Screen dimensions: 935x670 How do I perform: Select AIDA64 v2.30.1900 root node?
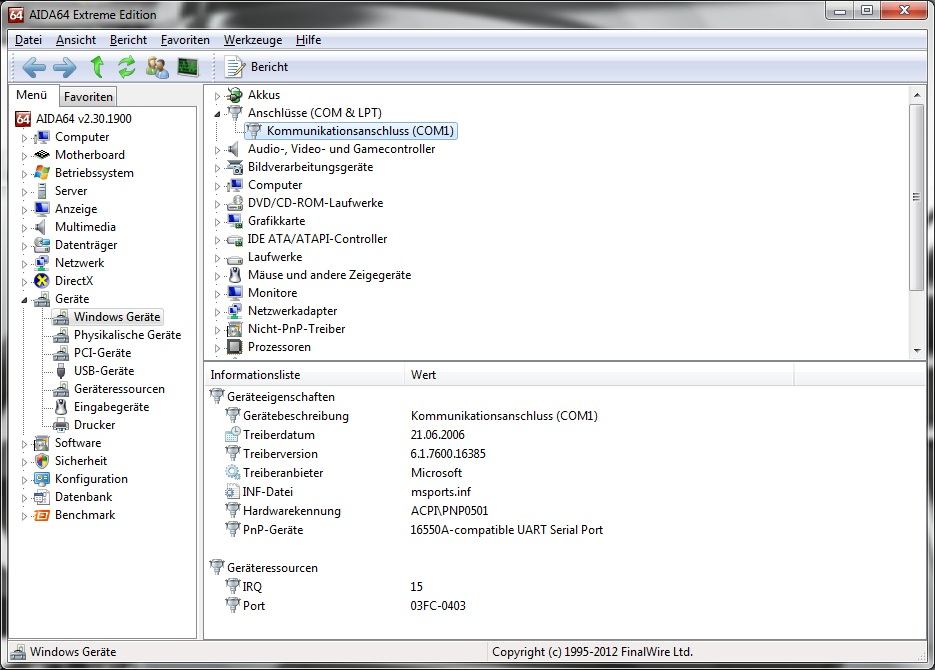click(83, 119)
